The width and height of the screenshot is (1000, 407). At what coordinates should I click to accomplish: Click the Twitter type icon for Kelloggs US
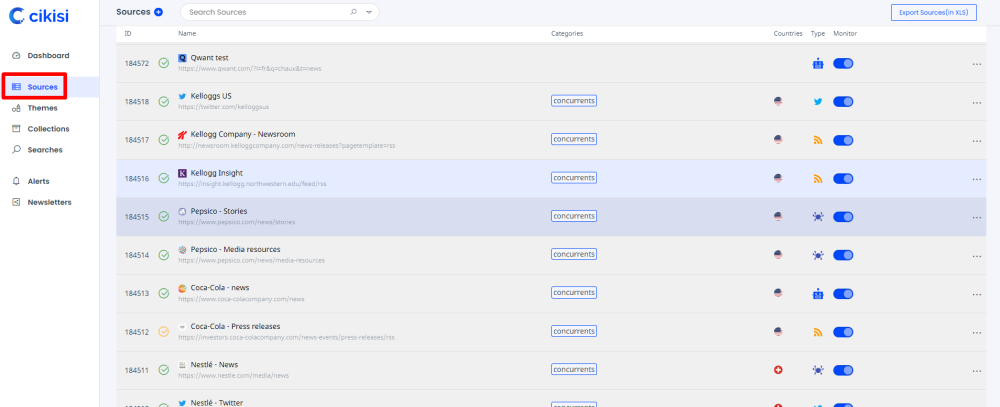click(x=817, y=101)
